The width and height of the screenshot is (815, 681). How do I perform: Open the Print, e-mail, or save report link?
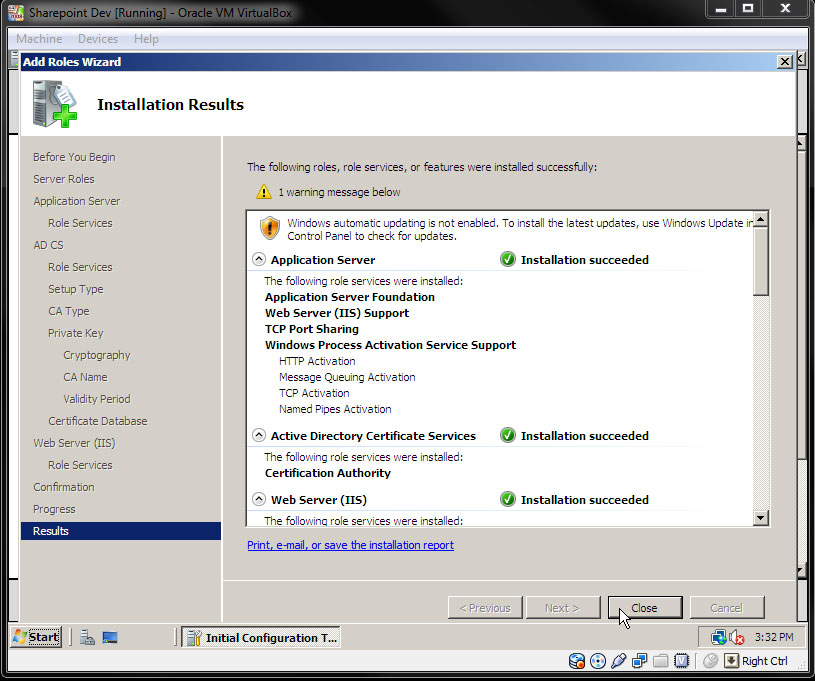350,545
